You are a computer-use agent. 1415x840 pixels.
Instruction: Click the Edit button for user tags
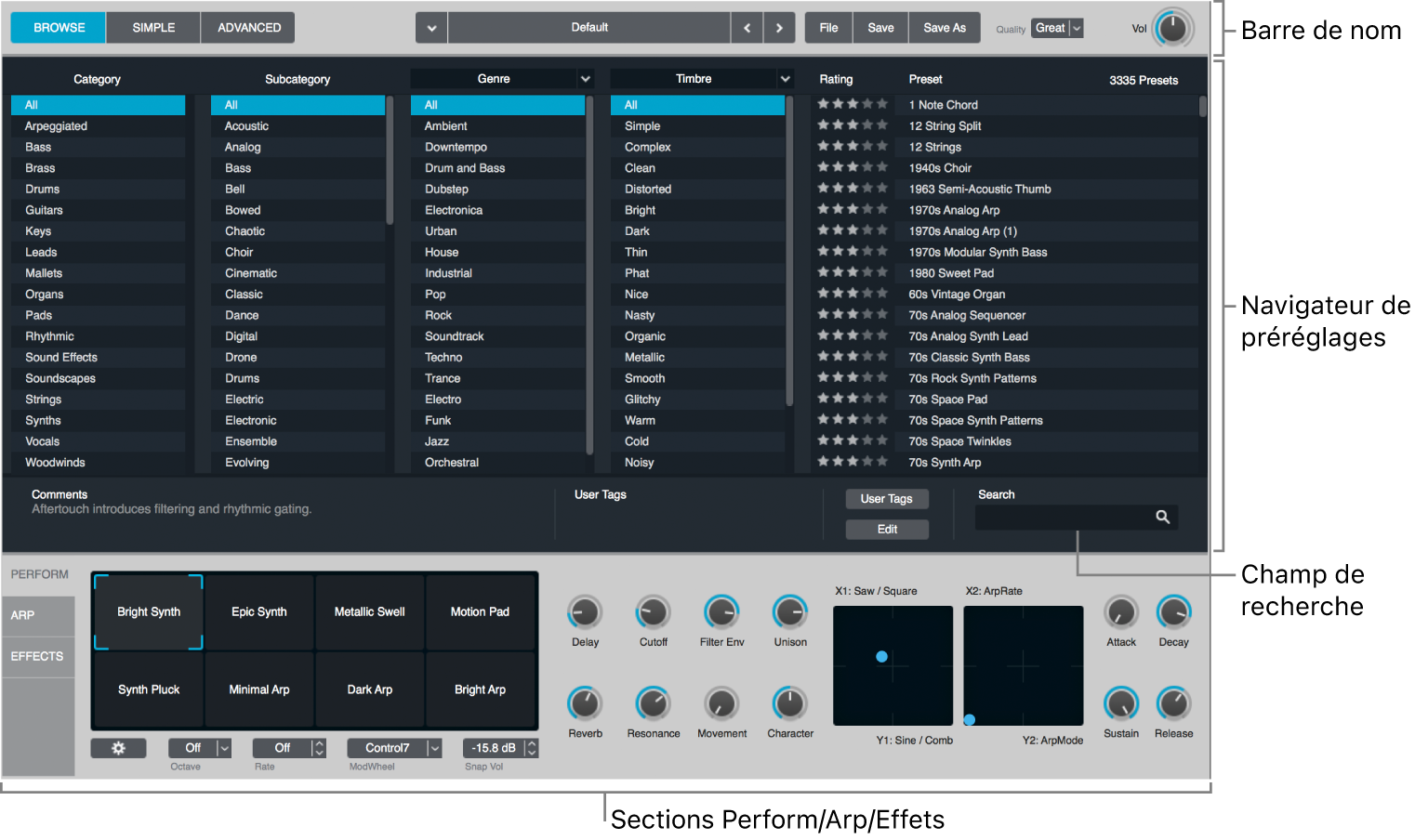[x=887, y=530]
